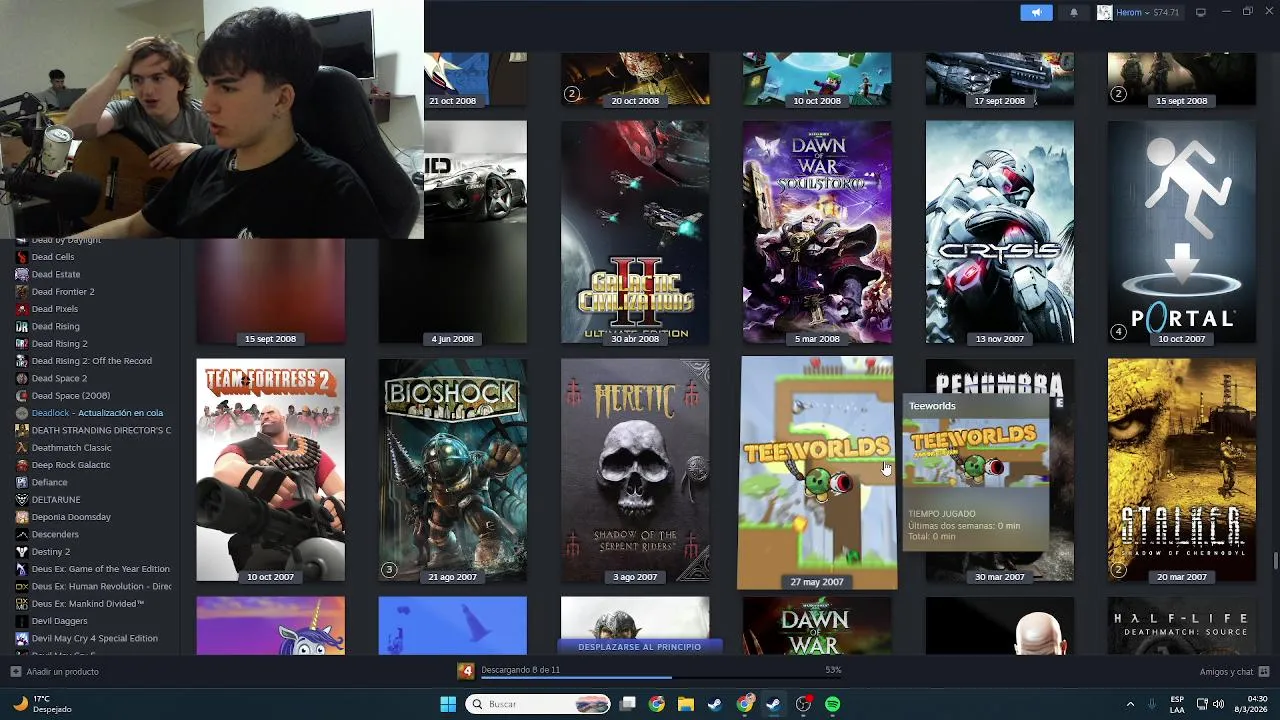Select Deathmatch Classic in the sidebar
Viewport: 1280px width, 720px height.
coord(71,448)
